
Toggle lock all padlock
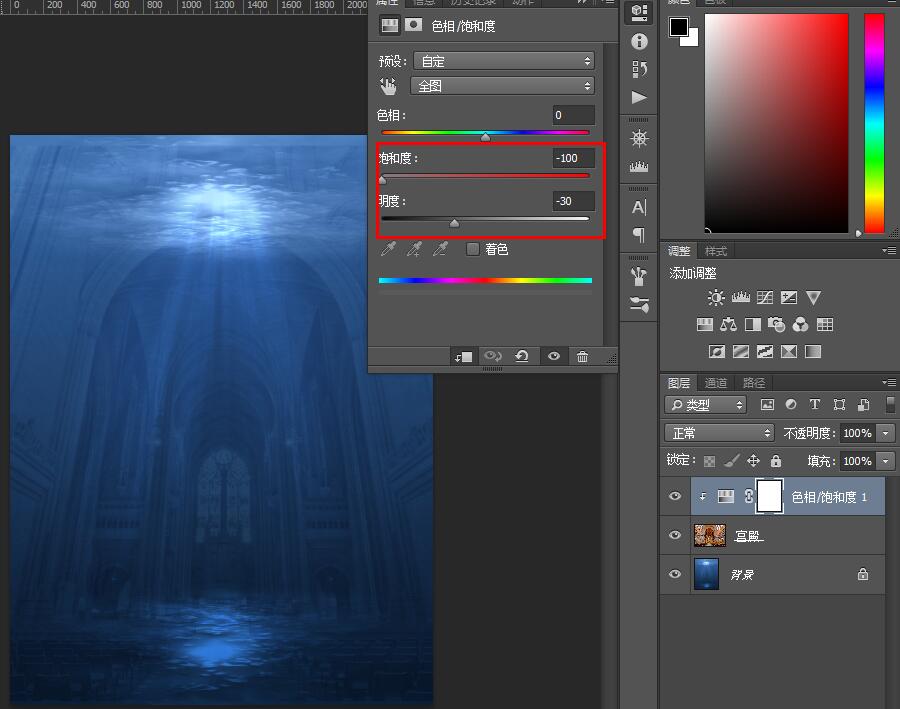775,460
